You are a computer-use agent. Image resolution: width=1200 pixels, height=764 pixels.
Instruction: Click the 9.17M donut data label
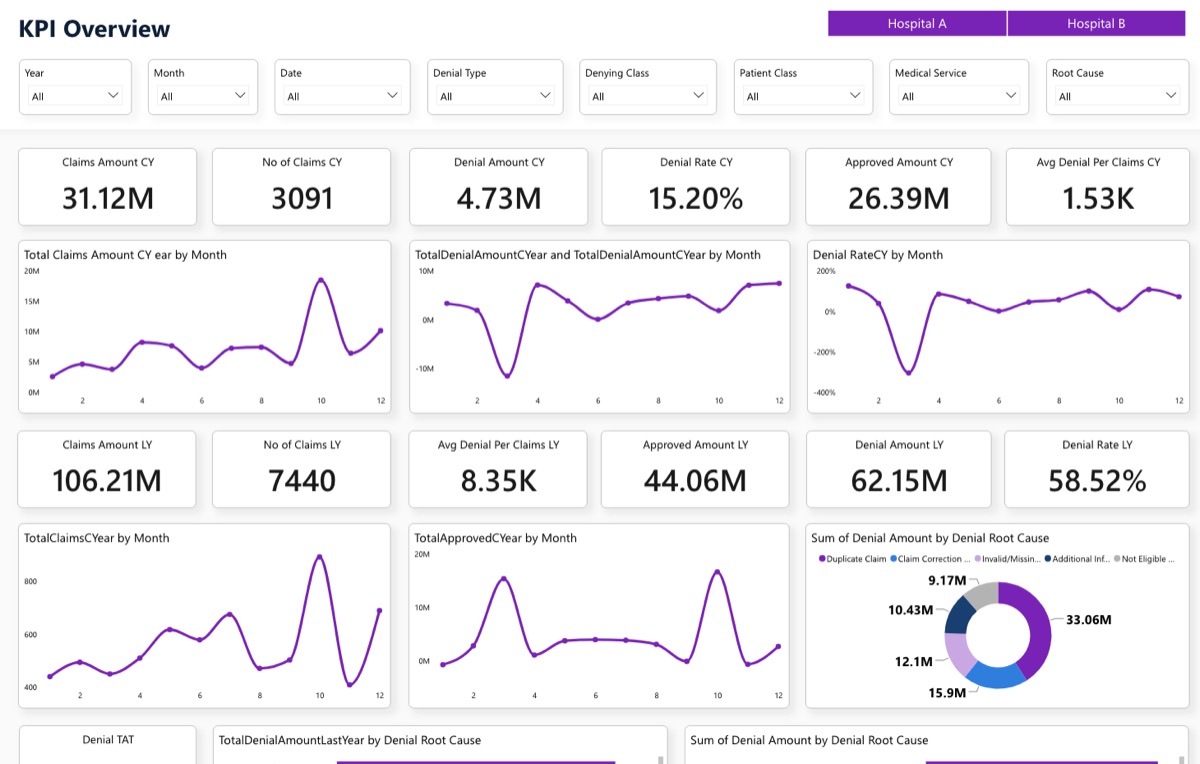947,581
